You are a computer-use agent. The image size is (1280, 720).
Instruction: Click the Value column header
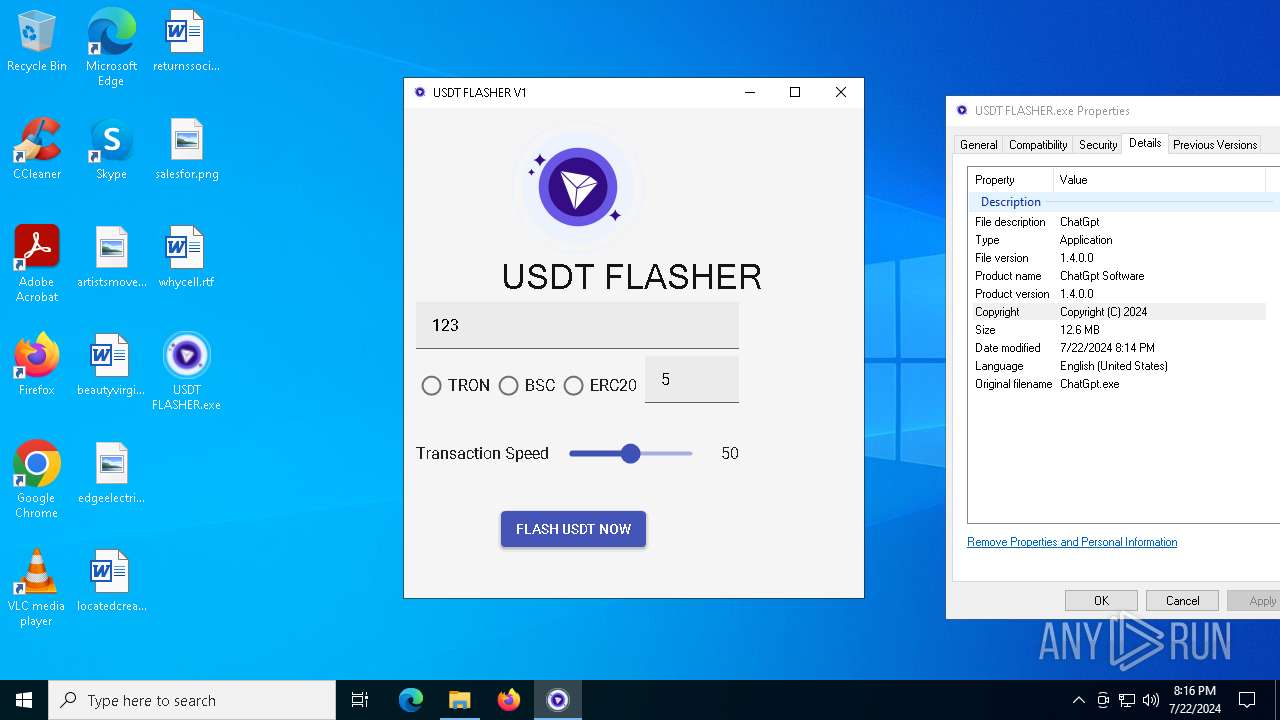(1160, 180)
